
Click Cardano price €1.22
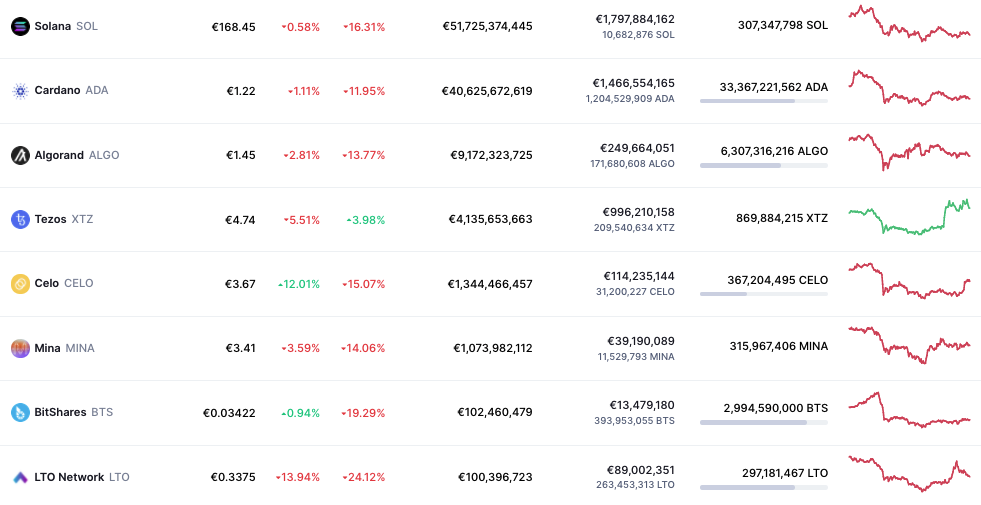pyautogui.click(x=241, y=91)
